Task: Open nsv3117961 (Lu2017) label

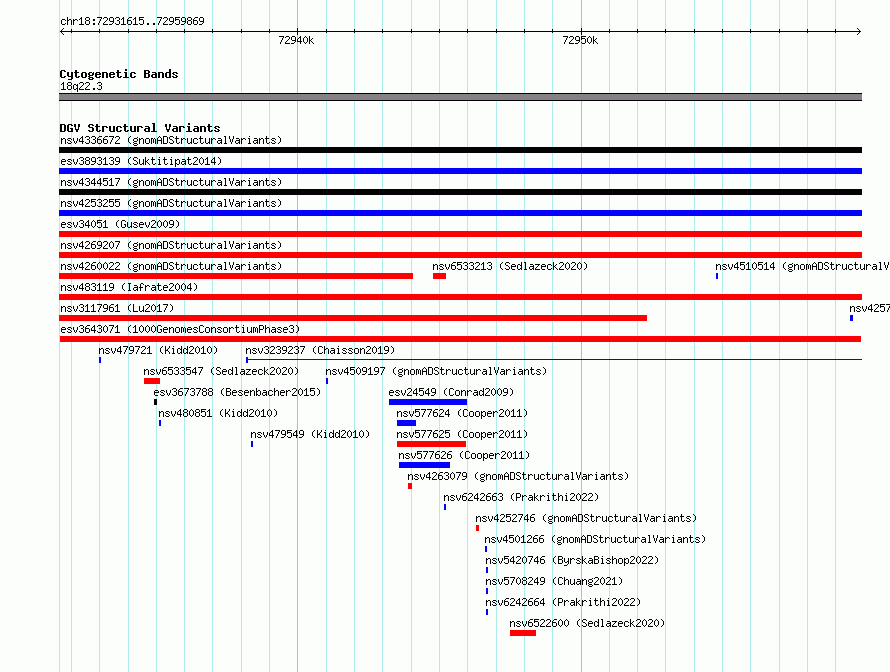Action: [117, 308]
